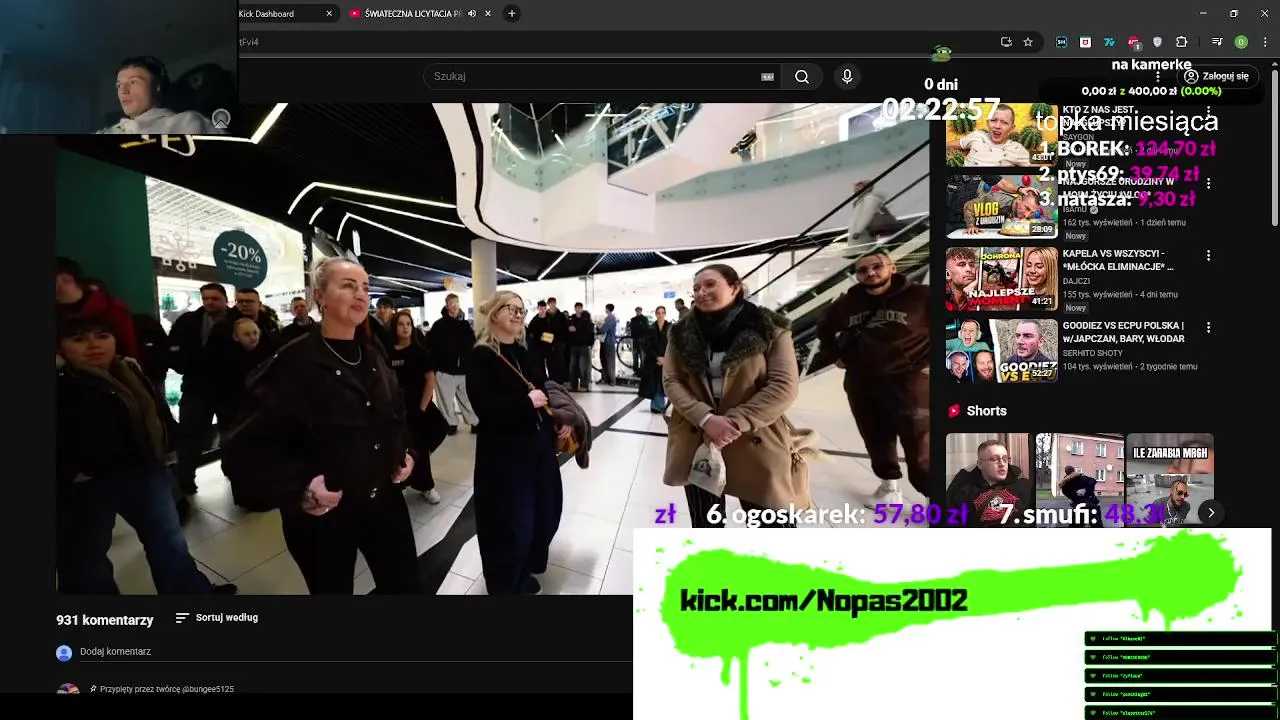Mute the audio icon on YouTube tab
Viewport: 1280px width, 720px height.
click(472, 14)
